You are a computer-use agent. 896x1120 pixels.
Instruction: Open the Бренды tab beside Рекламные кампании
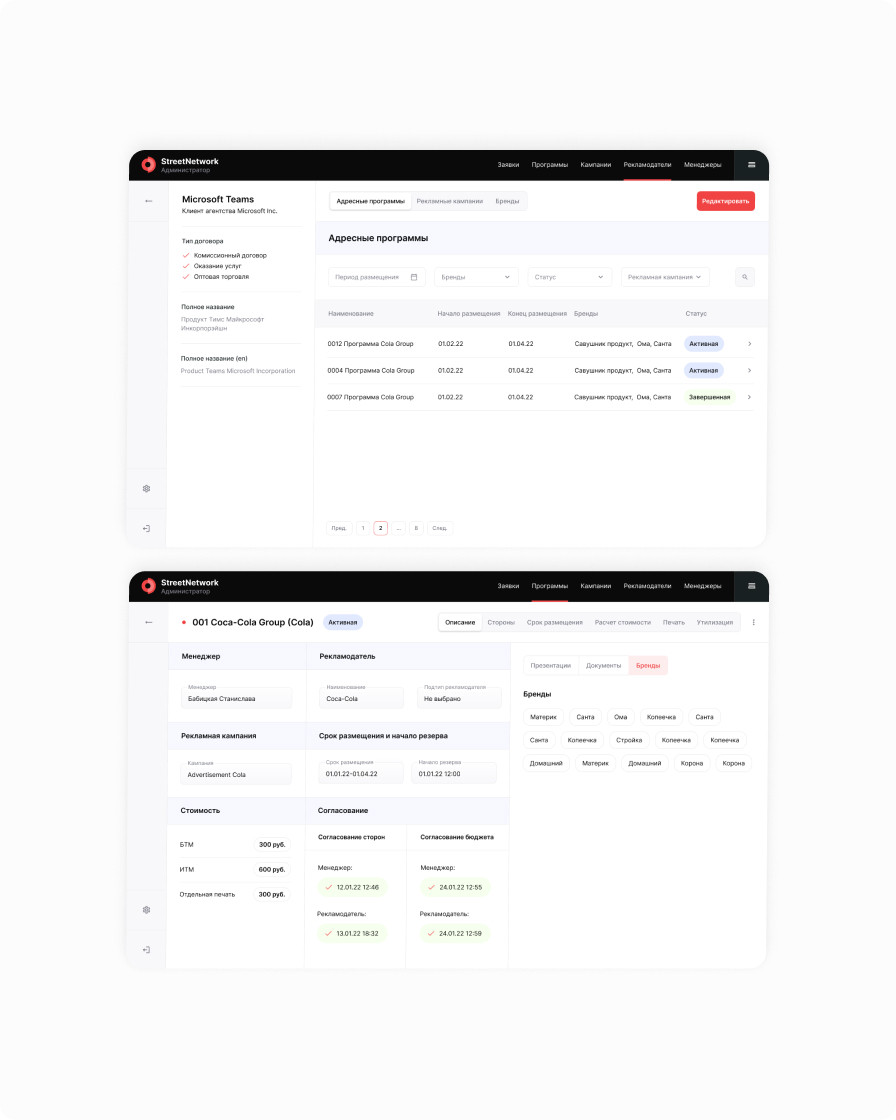tap(507, 201)
